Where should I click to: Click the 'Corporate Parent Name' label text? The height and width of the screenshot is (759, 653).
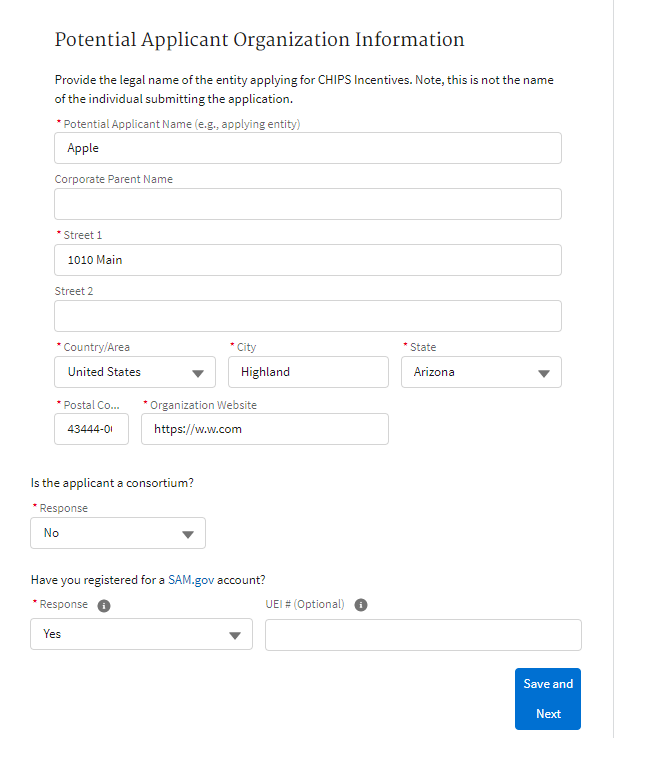pos(113,179)
